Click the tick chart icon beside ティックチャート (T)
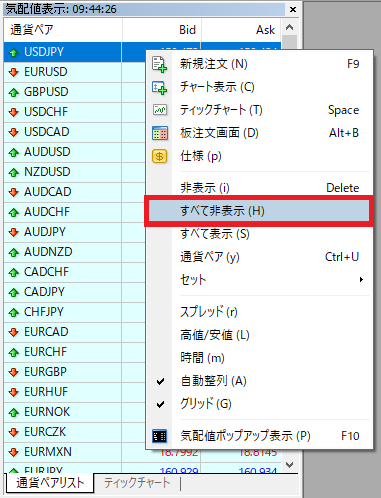 [160, 110]
